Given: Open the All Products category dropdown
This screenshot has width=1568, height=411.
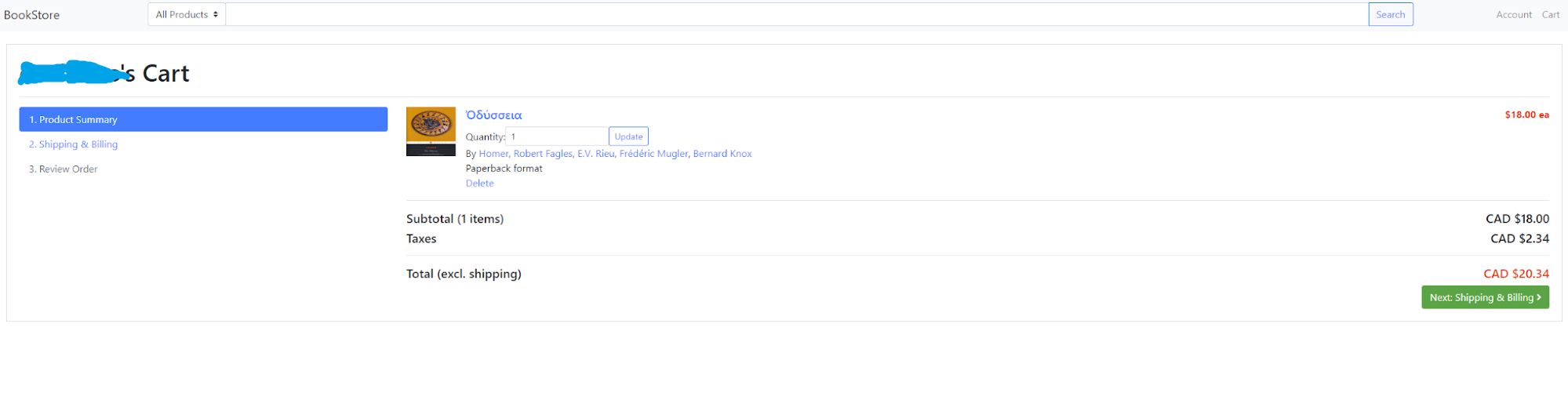Looking at the screenshot, I should pos(187,15).
